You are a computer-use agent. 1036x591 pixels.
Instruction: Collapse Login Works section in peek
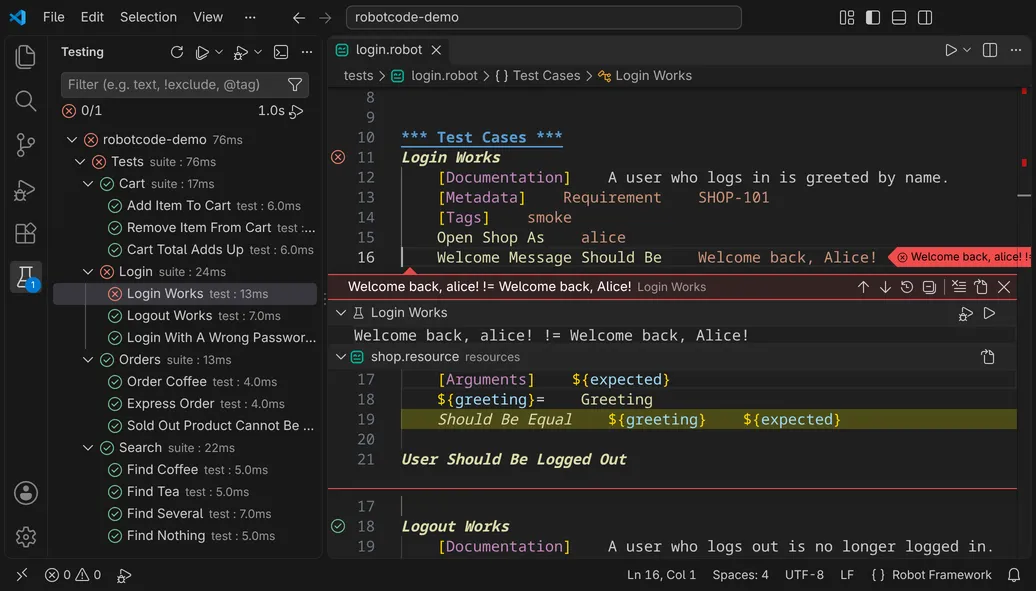click(341, 313)
